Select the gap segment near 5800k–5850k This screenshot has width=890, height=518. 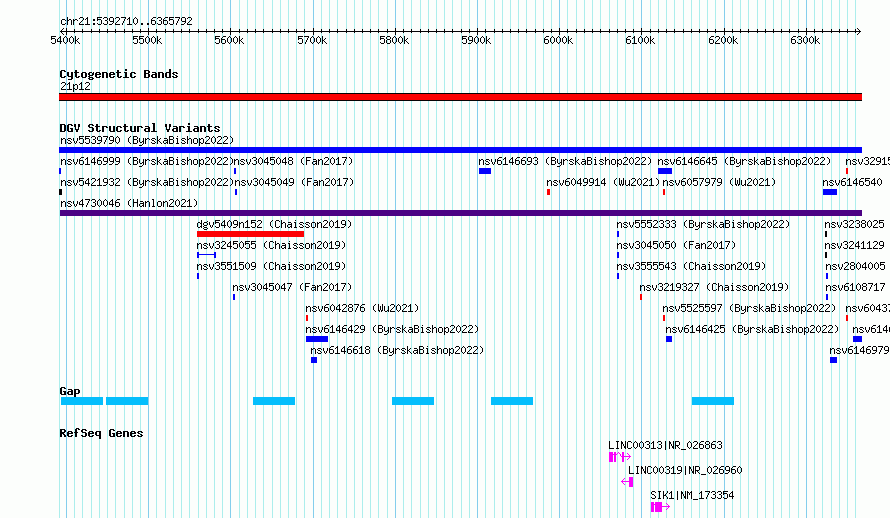413,401
